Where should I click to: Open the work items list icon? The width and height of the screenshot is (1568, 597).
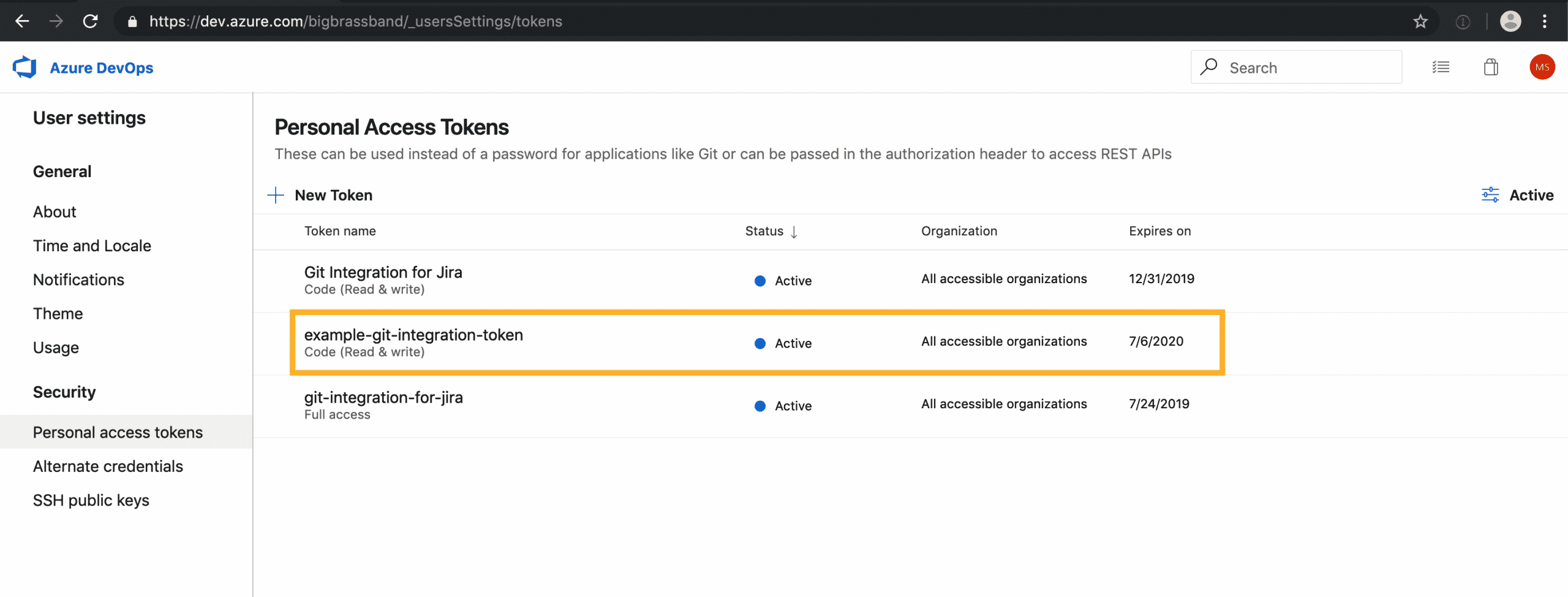(1441, 67)
